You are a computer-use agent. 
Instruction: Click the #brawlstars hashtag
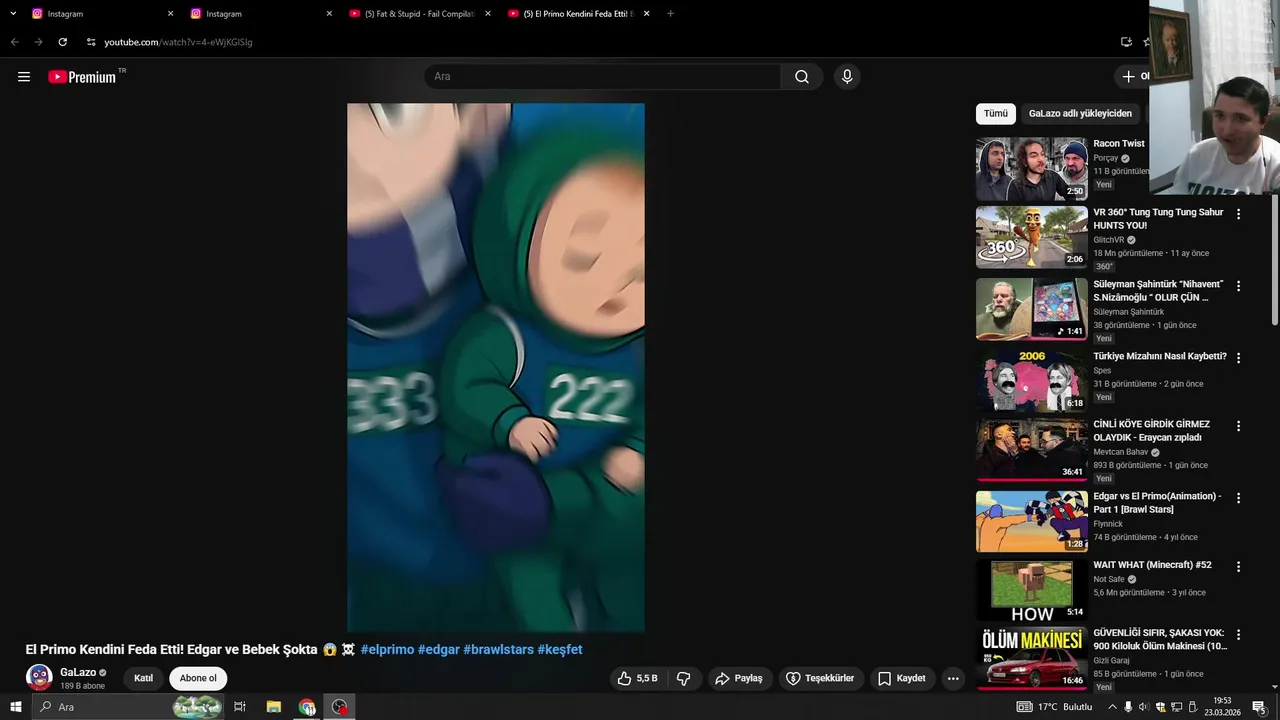point(498,650)
